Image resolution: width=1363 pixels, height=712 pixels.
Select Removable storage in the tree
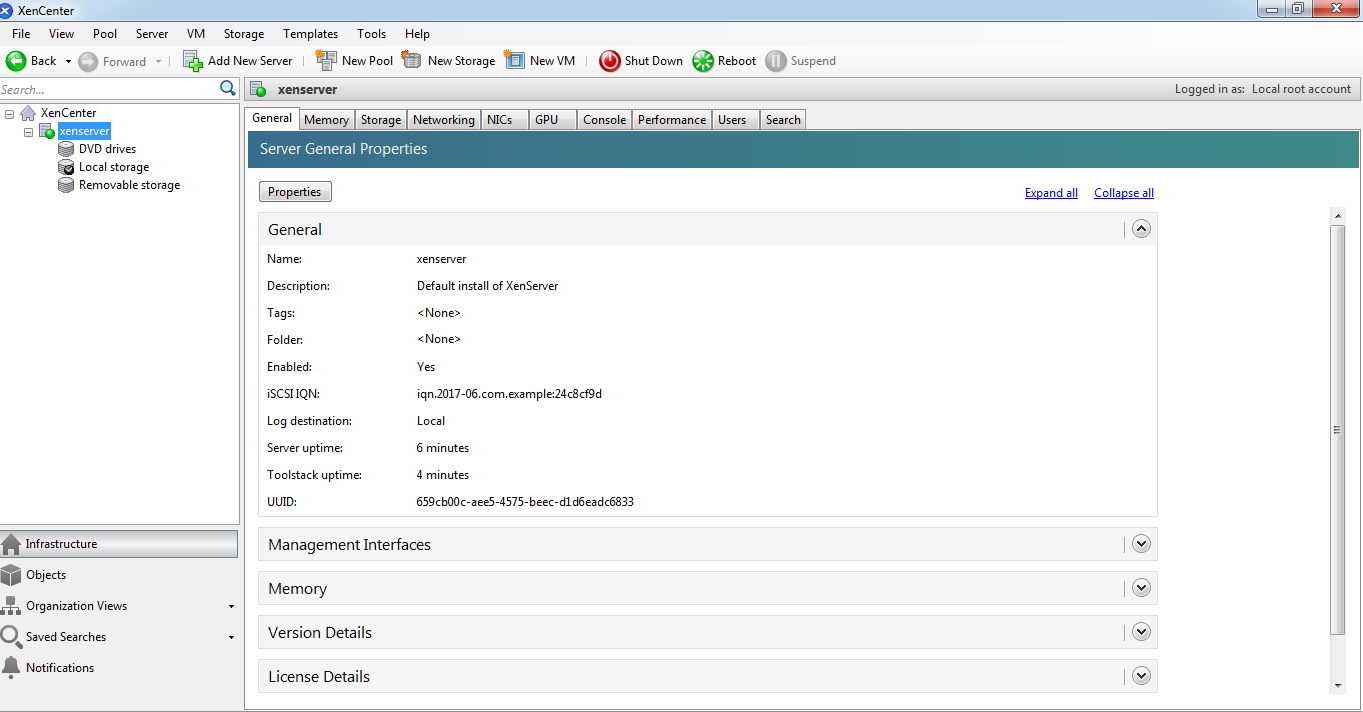(x=129, y=185)
